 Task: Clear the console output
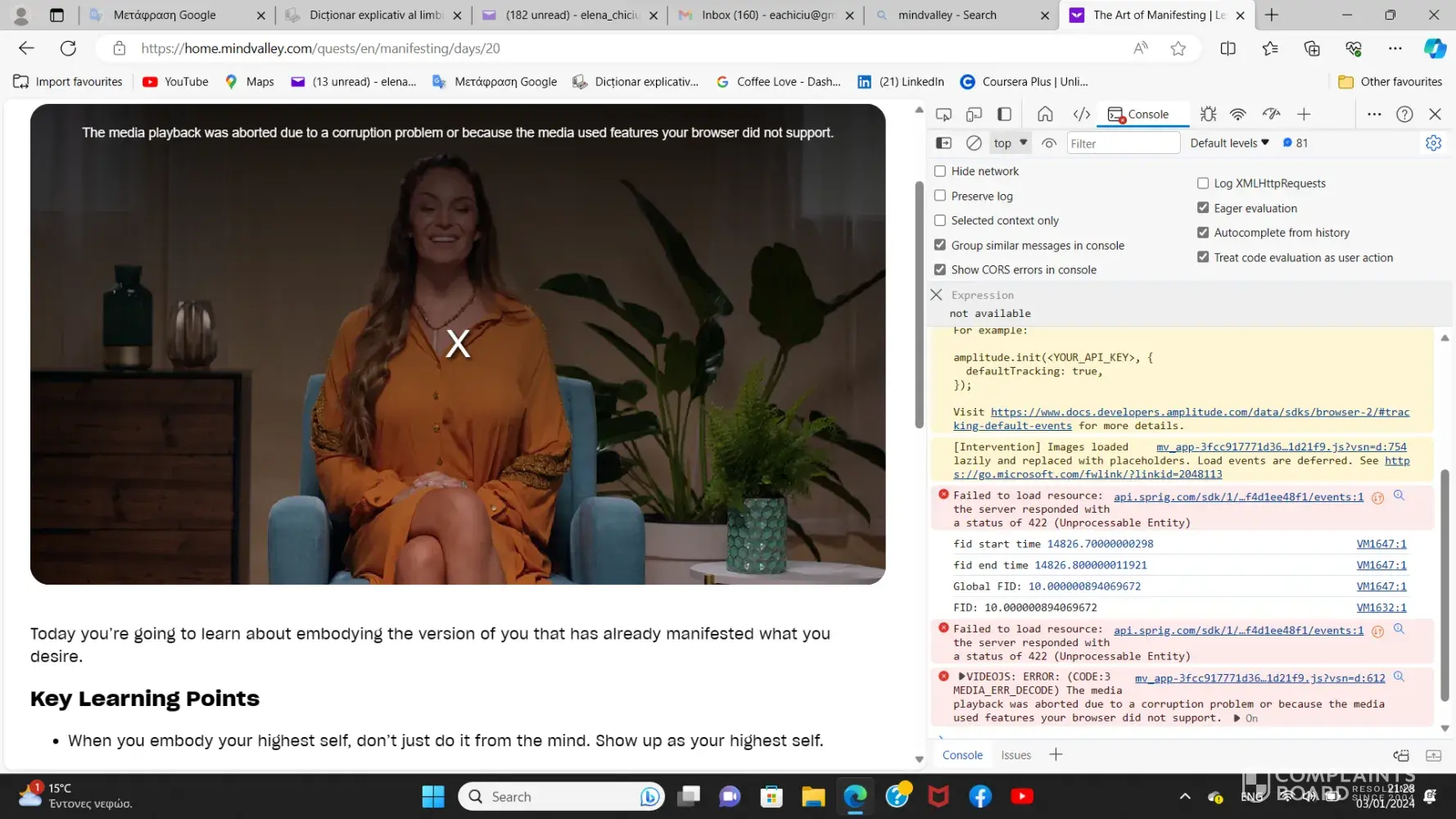pyautogui.click(x=974, y=143)
